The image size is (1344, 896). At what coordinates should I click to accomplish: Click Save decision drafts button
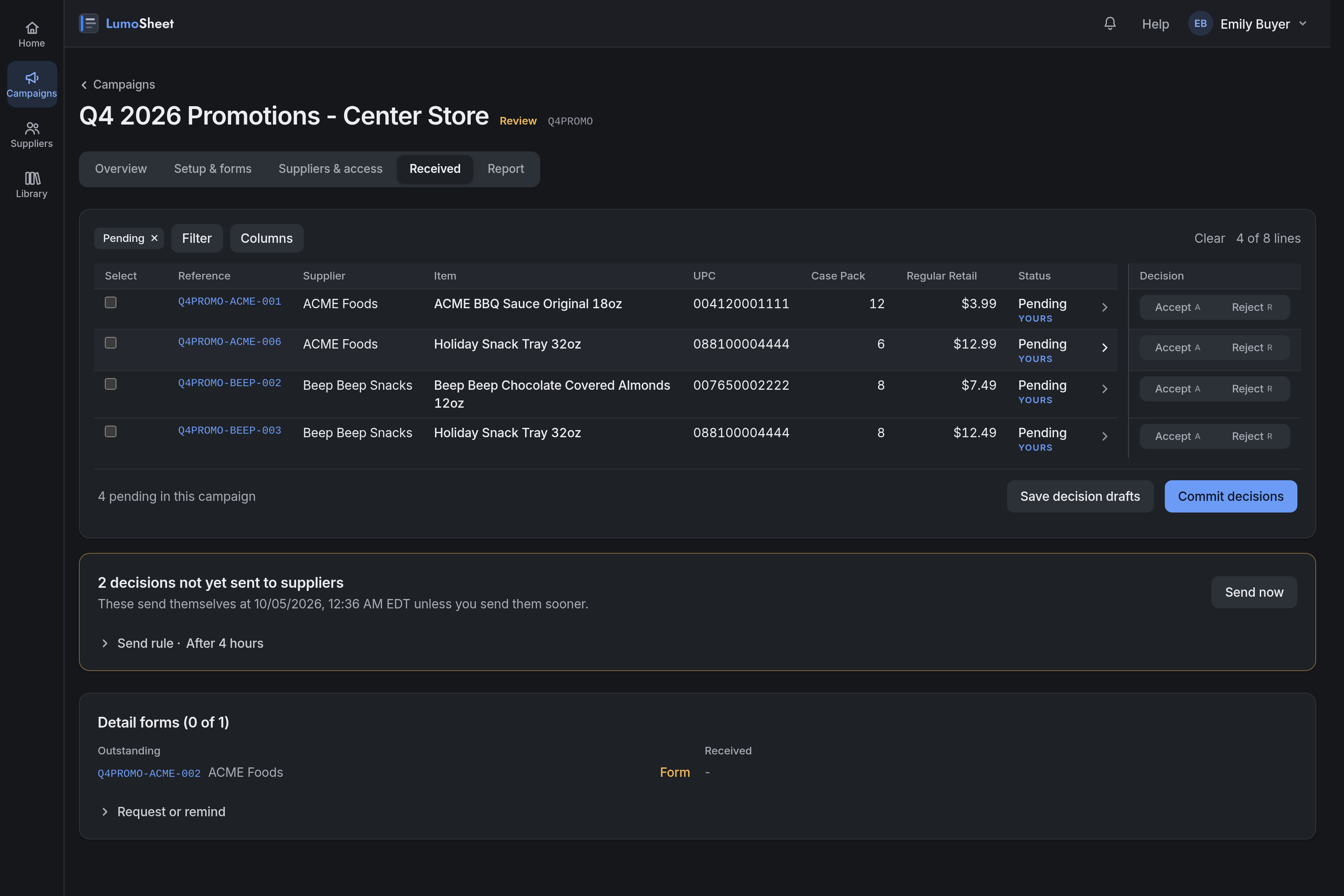tap(1080, 496)
